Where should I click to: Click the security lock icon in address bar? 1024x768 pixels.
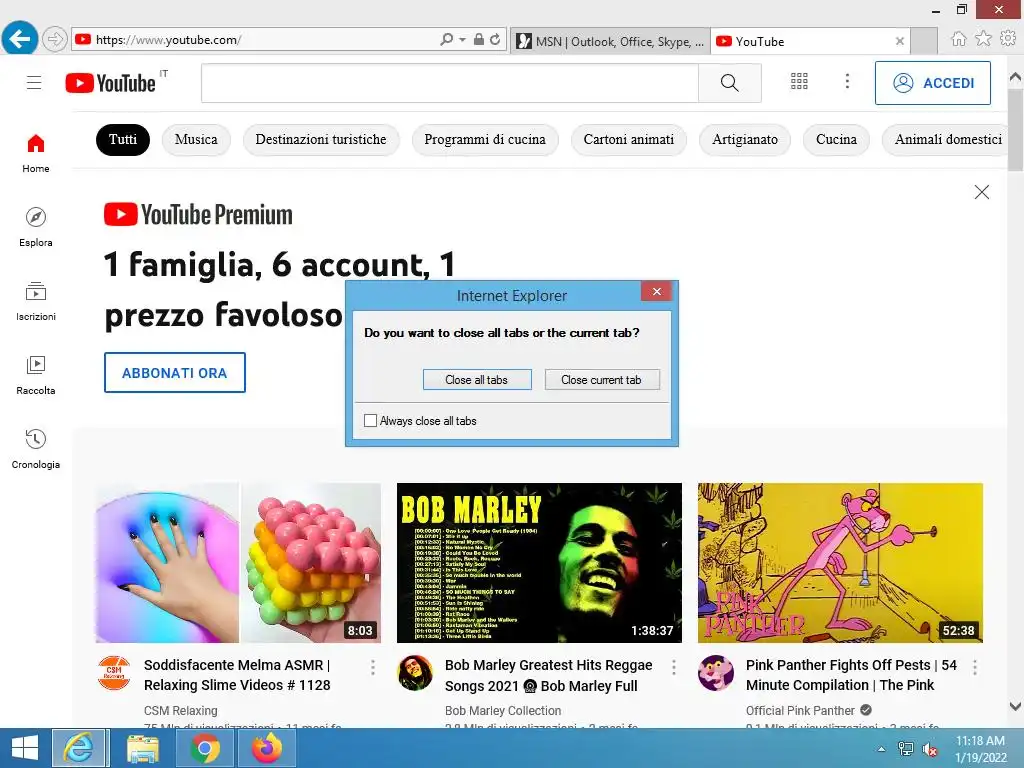coord(479,40)
